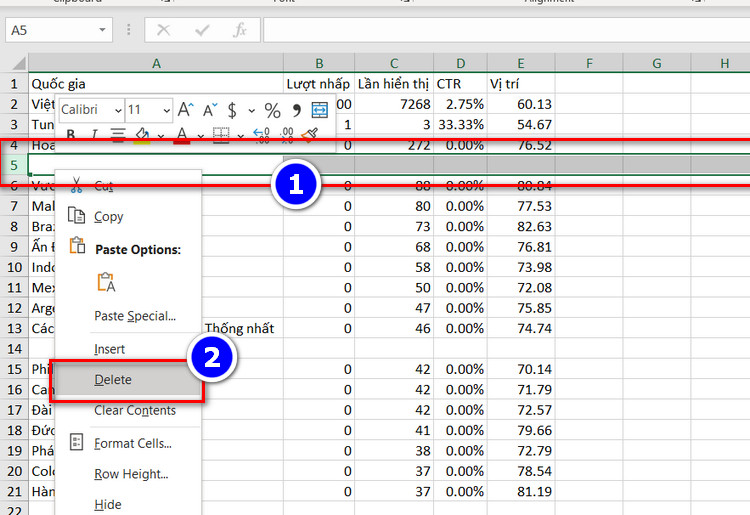
Task: Click cell with value 81.19
Action: [x=521, y=492]
